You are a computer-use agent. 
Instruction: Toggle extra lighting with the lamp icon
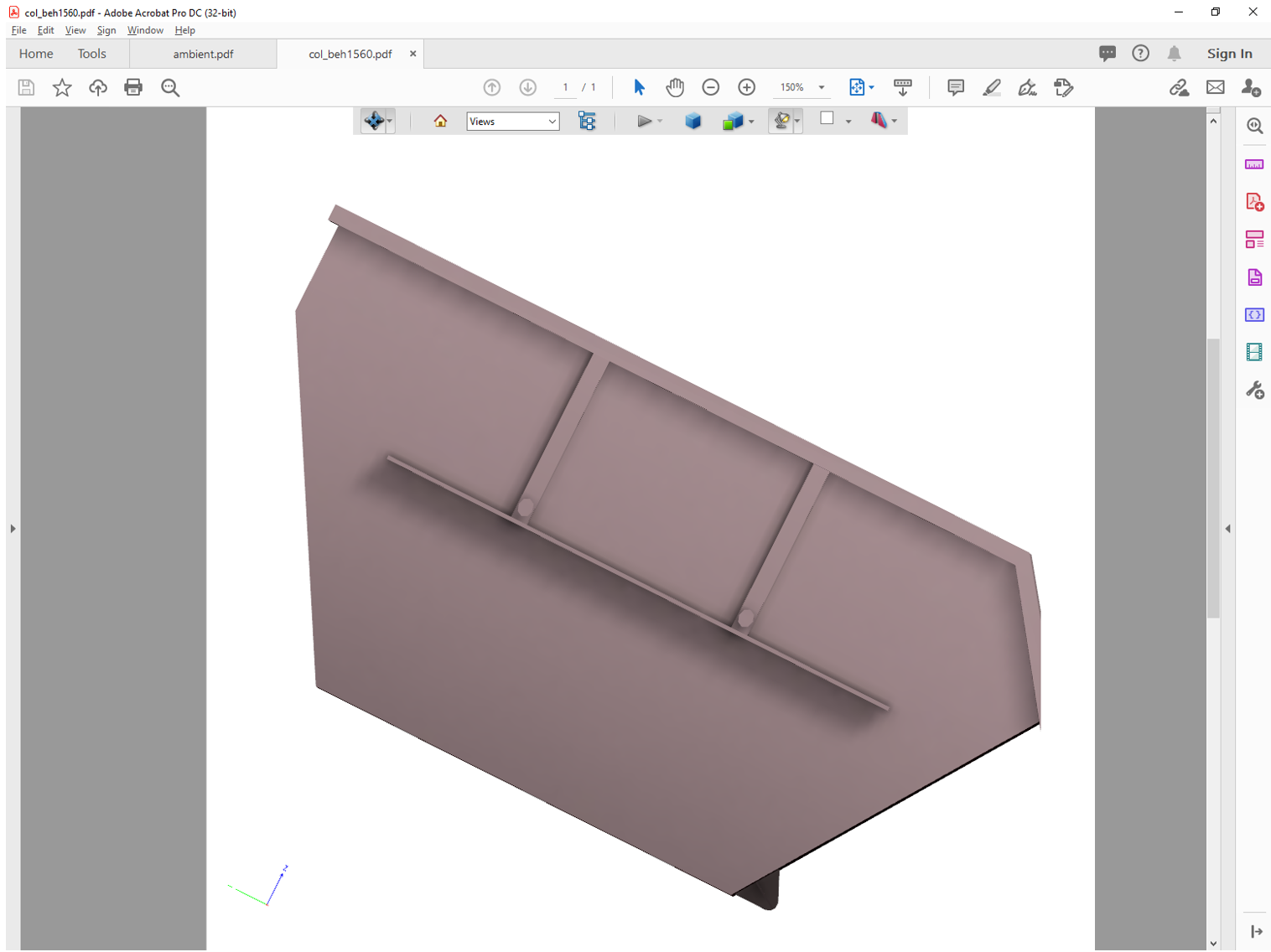781,121
